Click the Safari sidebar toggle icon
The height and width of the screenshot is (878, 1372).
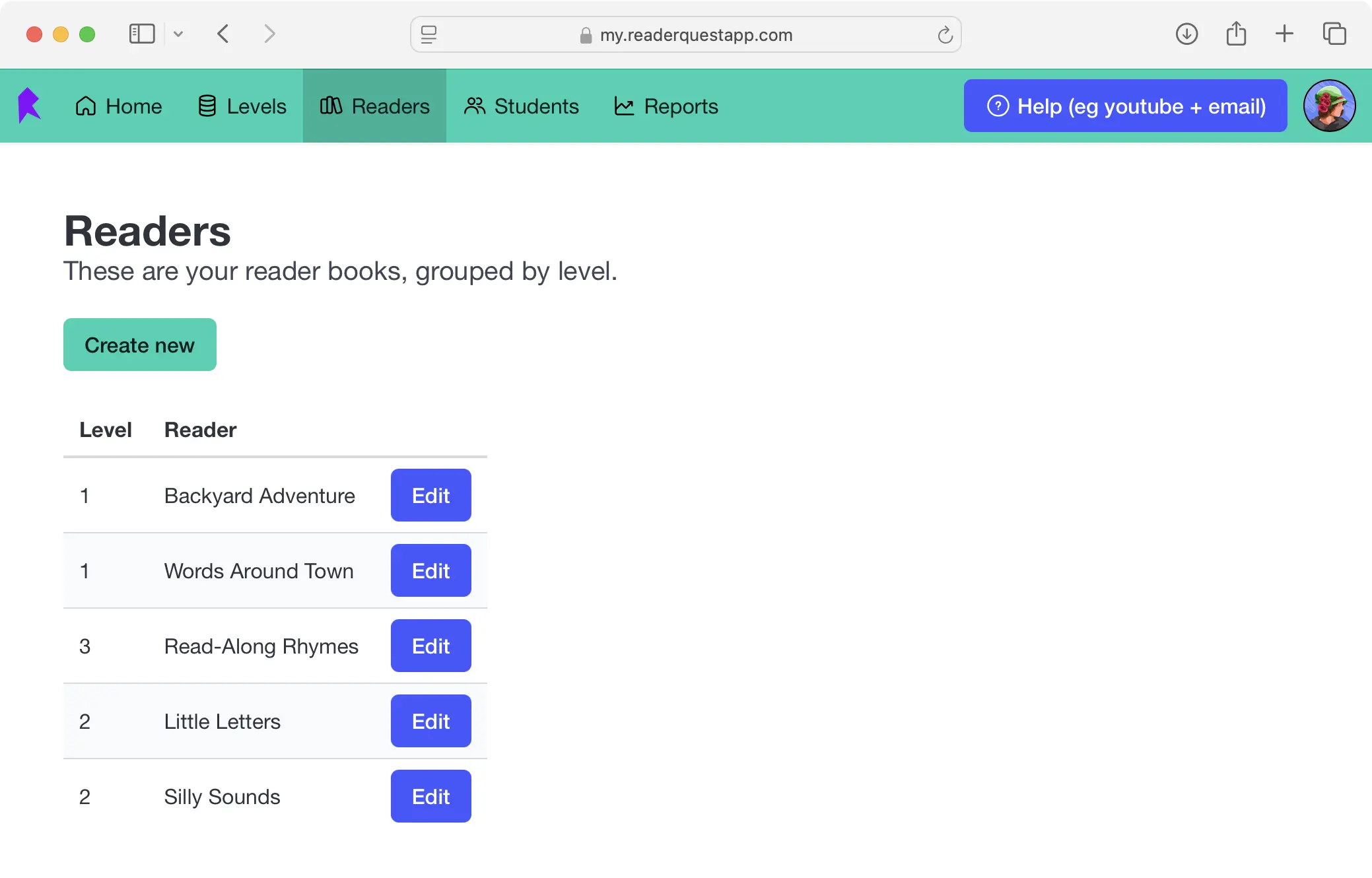coord(141,34)
